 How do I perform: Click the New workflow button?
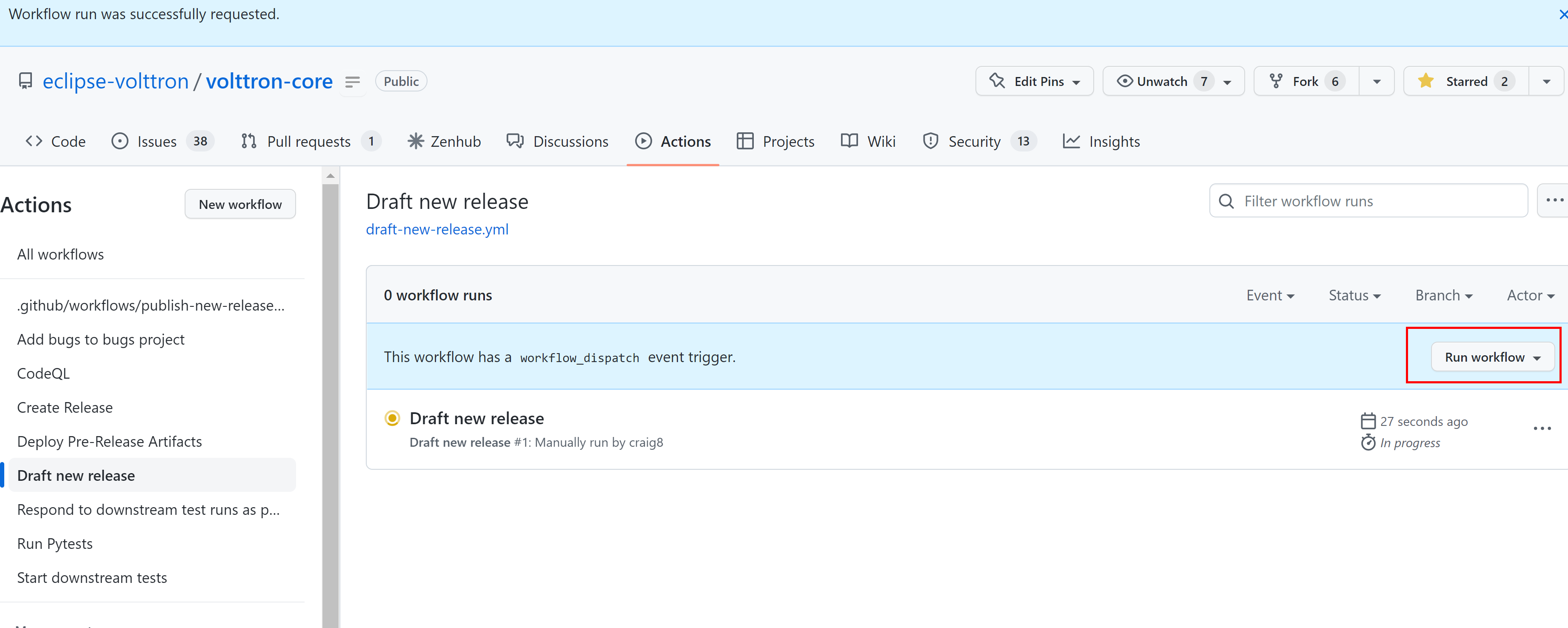[x=240, y=205]
